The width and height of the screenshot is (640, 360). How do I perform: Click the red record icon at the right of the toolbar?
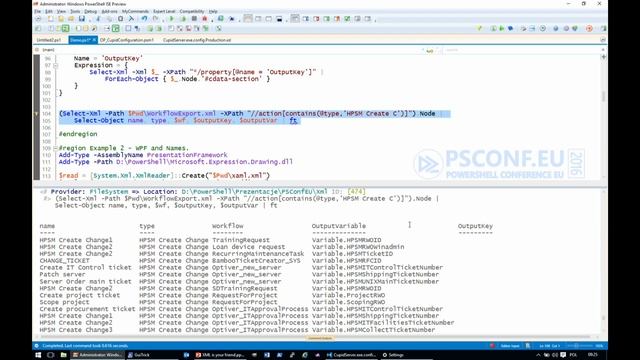pyautogui.click(x=589, y=29)
